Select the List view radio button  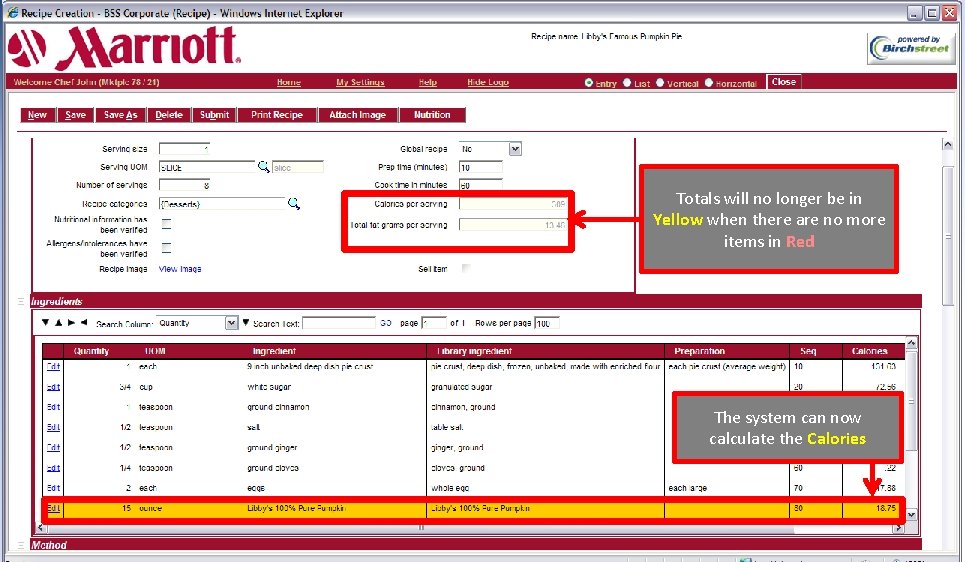click(x=627, y=82)
